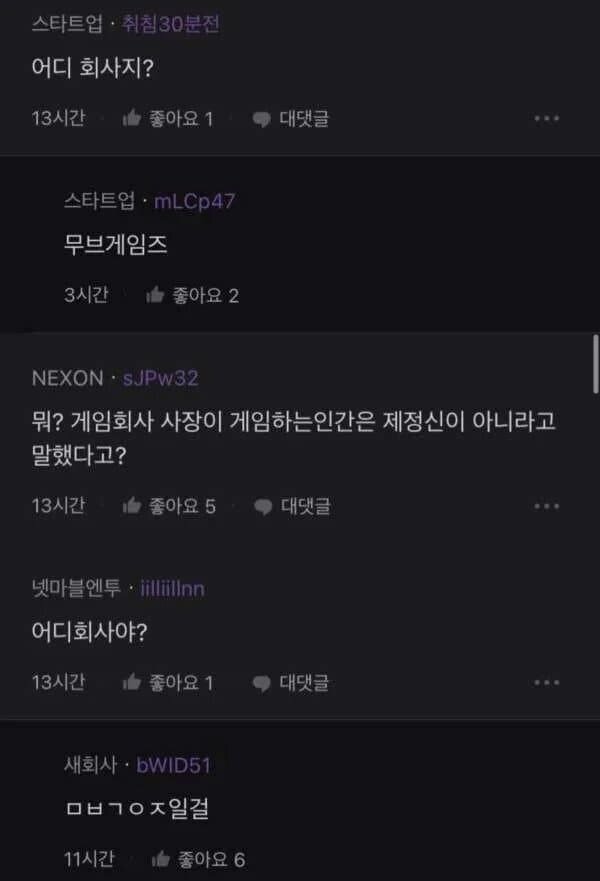The width and height of the screenshot is (600, 881).
Task: Open the three-dot options icon on 넷마블엔투's comment
Action: coord(547,683)
